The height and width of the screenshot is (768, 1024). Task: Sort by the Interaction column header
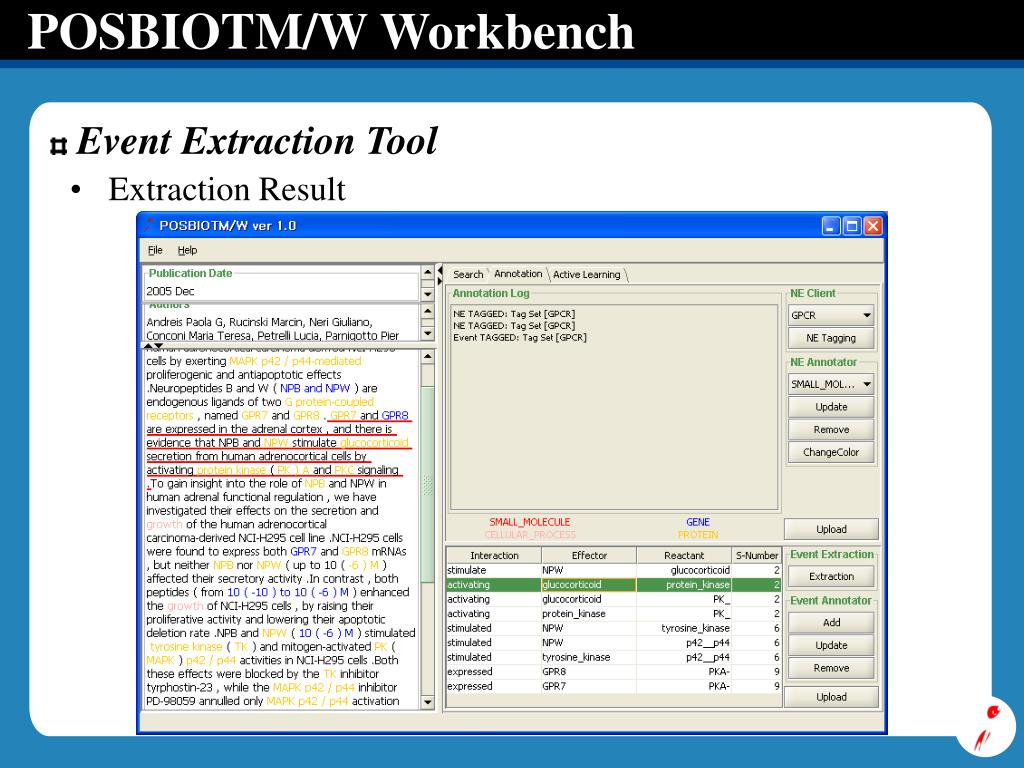point(494,555)
